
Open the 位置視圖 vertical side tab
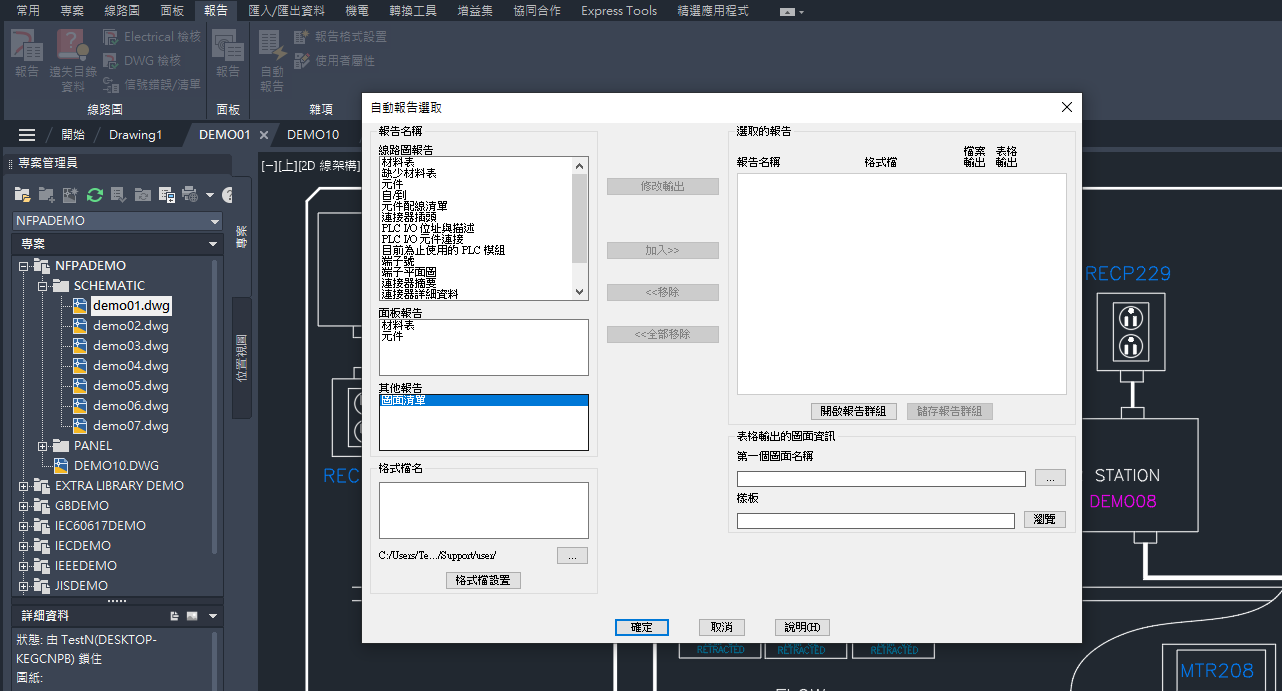(x=241, y=358)
